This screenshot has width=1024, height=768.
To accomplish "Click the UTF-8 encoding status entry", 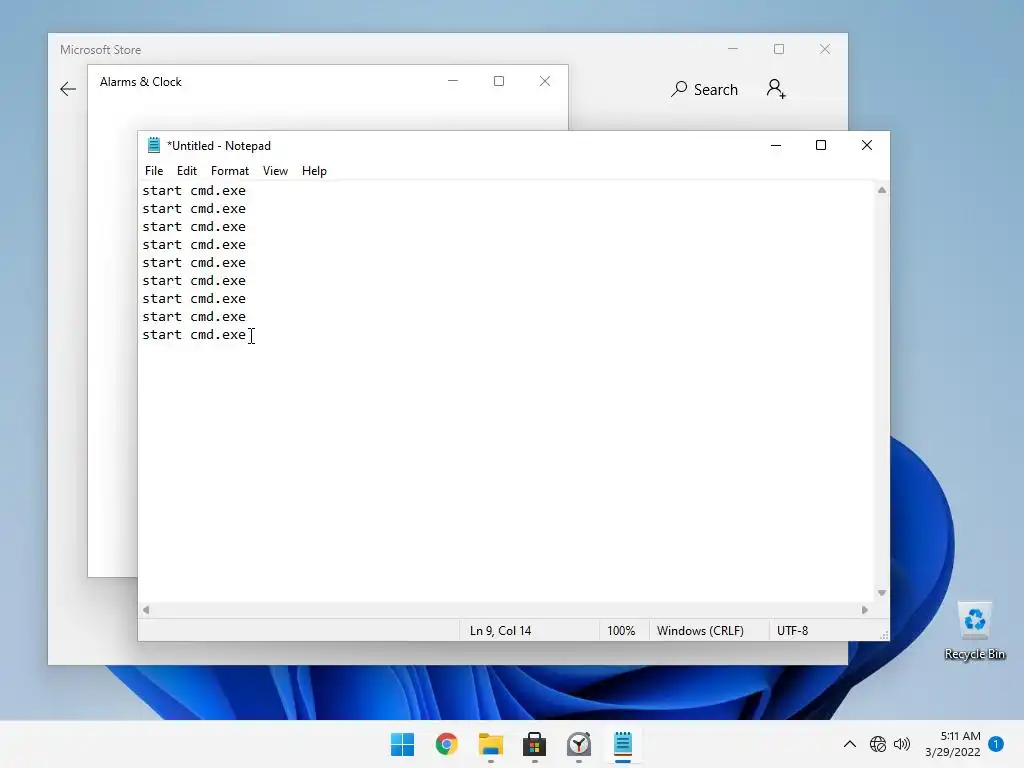I will click(792, 631).
